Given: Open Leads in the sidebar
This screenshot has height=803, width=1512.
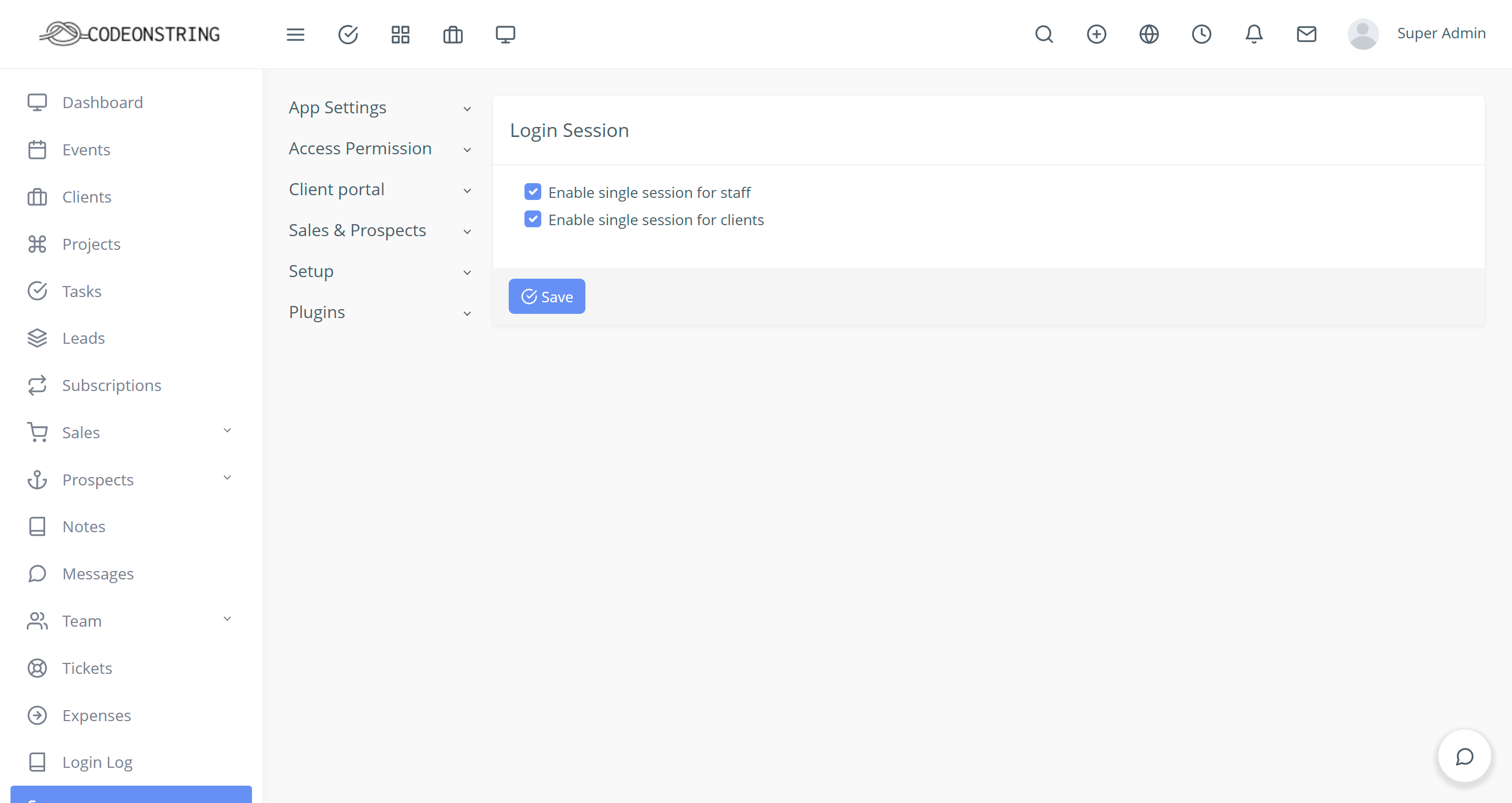Looking at the screenshot, I should 83,339.
